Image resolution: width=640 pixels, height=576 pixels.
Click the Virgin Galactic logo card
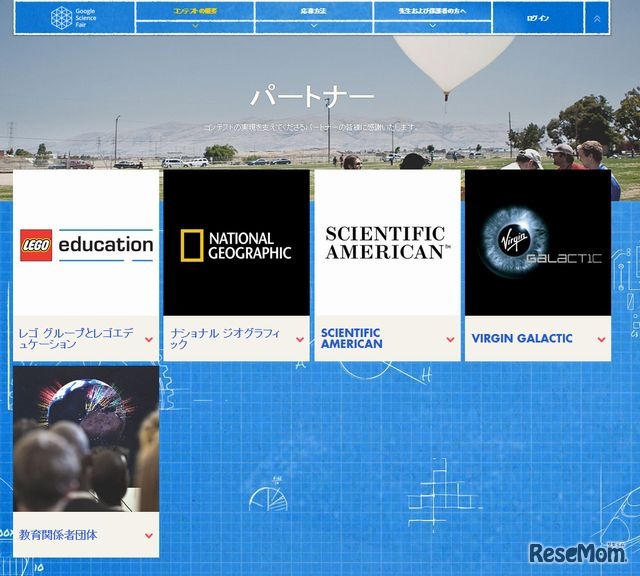coord(538,243)
